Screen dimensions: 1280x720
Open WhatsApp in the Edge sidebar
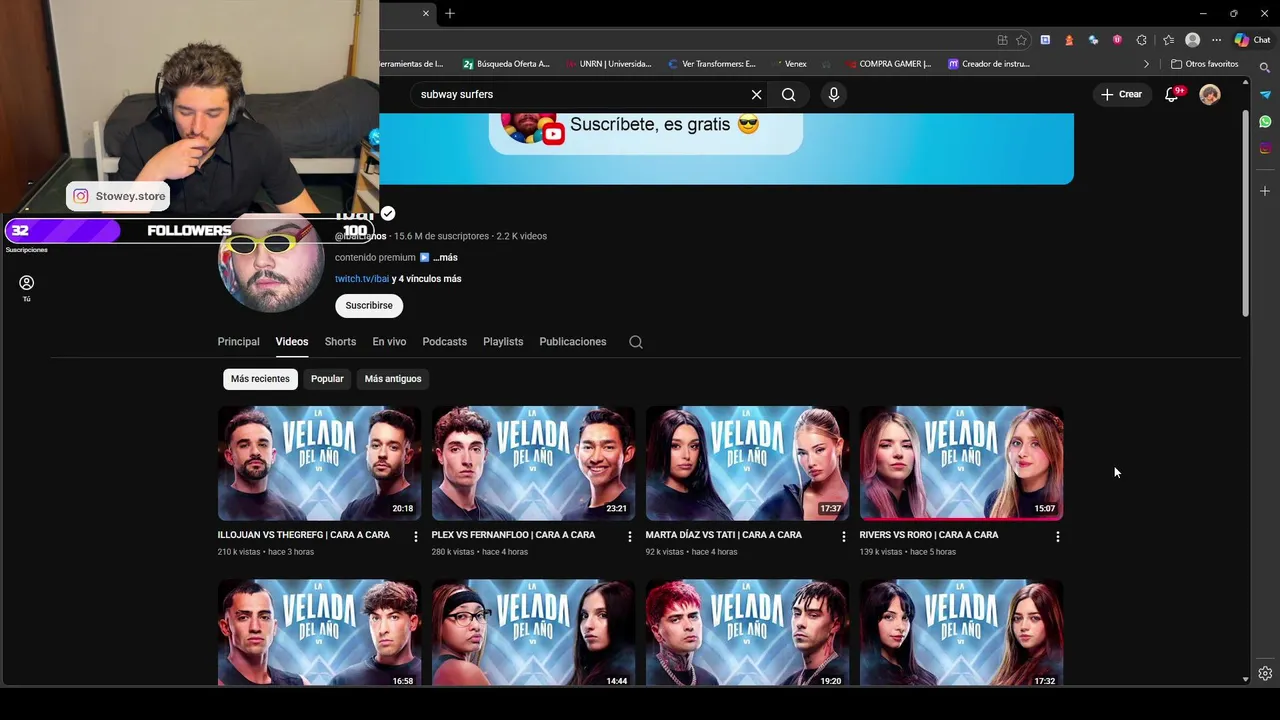1265,121
